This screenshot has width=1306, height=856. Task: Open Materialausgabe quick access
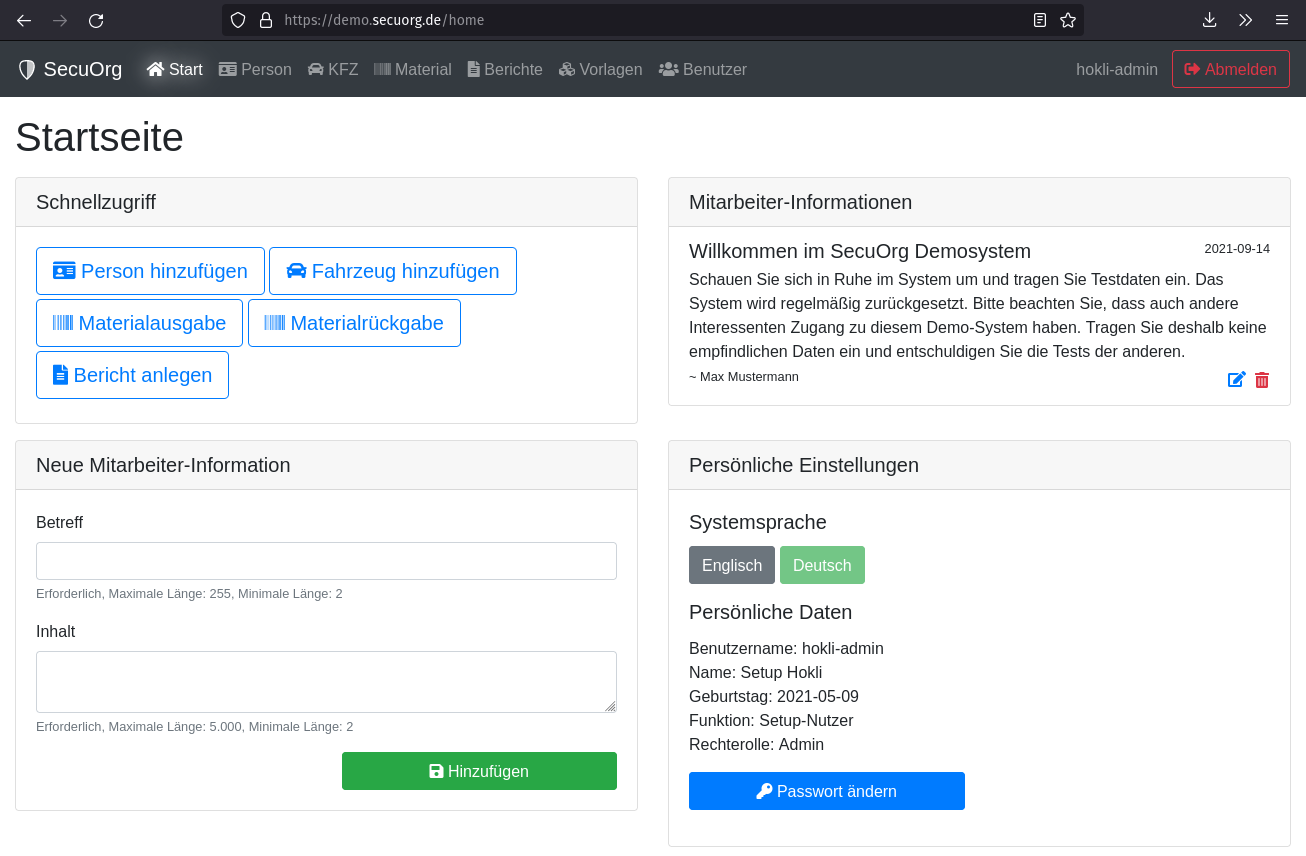point(139,323)
